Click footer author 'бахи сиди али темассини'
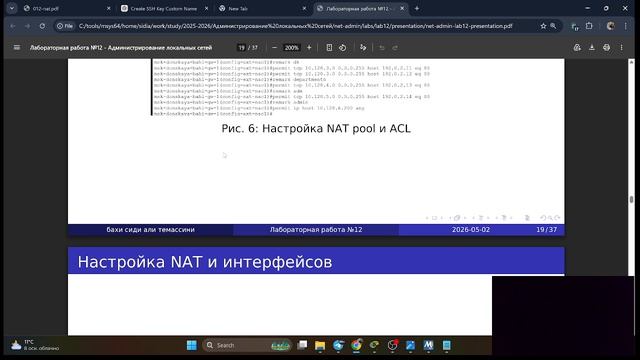Image resolution: width=640 pixels, height=360 pixels. (x=150, y=230)
